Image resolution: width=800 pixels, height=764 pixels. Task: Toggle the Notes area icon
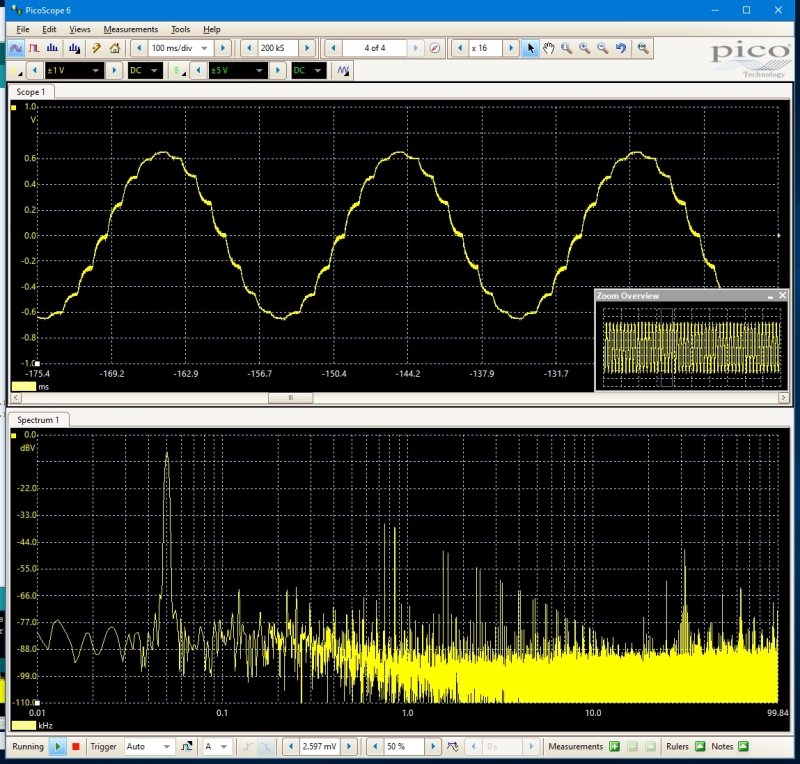(743, 747)
